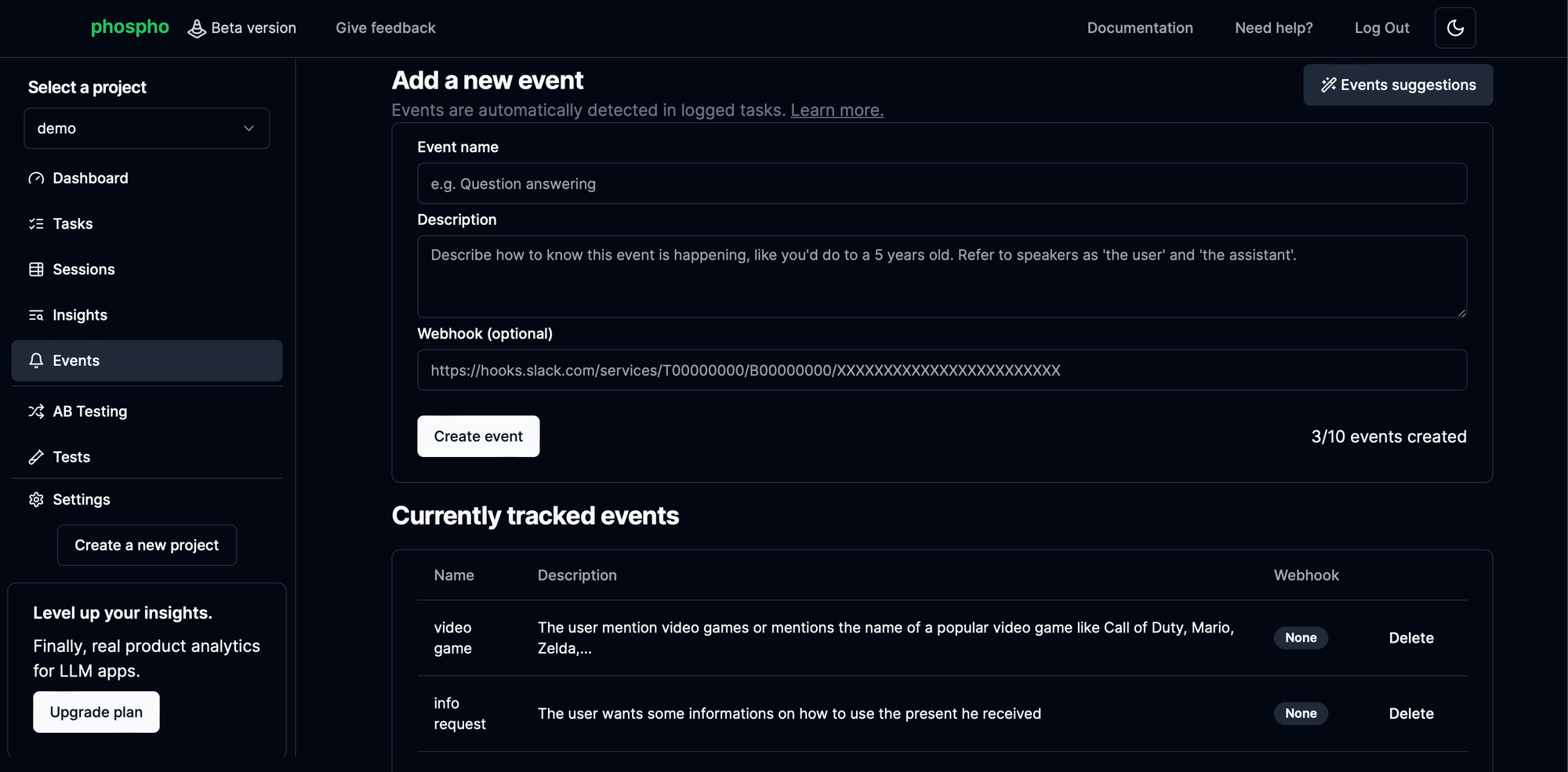Viewport: 1568px width, 772px height.
Task: Click the Events bell icon
Action: click(x=36, y=361)
